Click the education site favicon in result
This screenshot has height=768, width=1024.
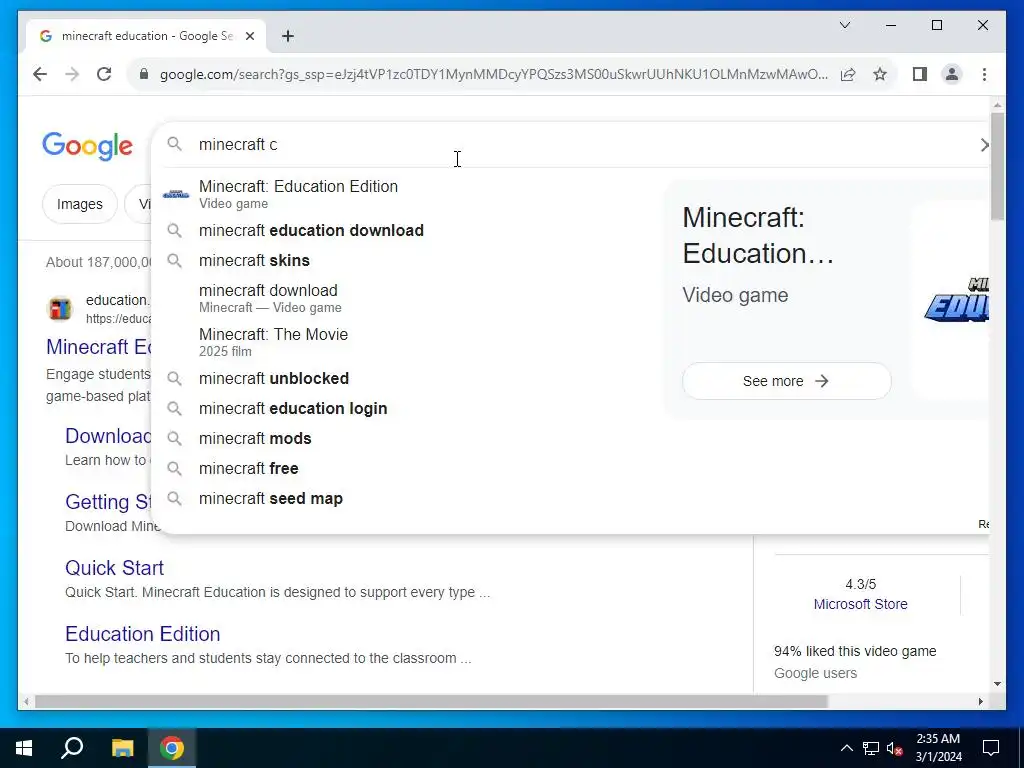[x=60, y=308]
